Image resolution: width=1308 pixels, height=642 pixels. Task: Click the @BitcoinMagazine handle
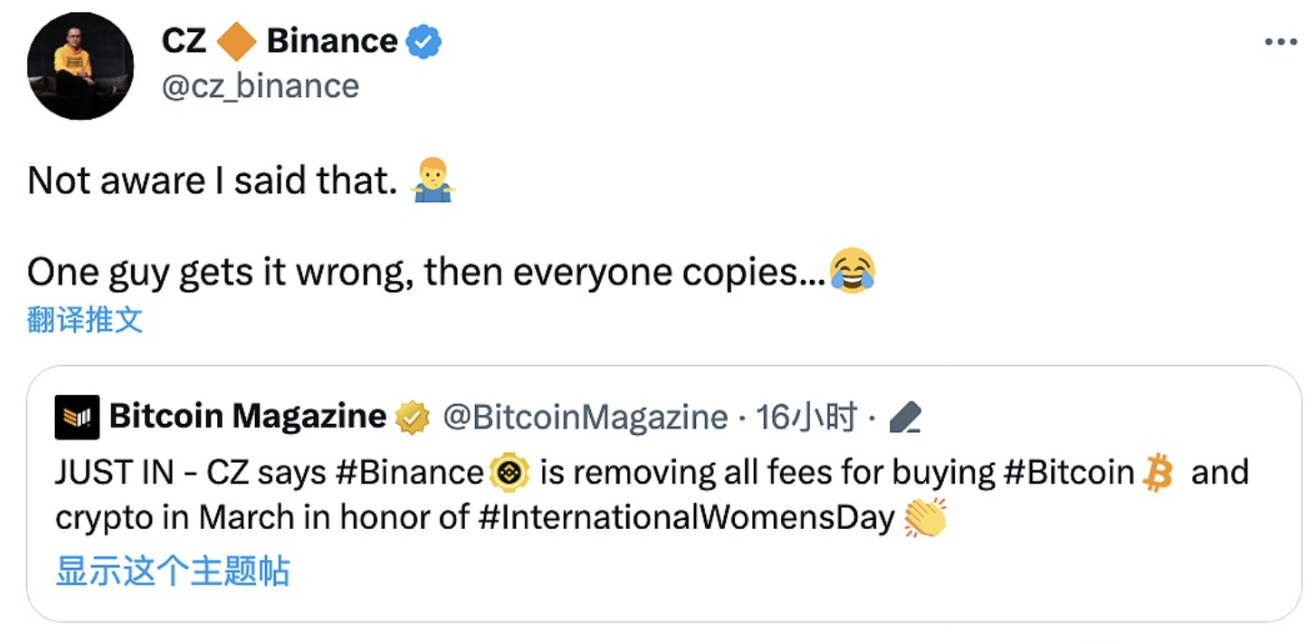point(585,416)
